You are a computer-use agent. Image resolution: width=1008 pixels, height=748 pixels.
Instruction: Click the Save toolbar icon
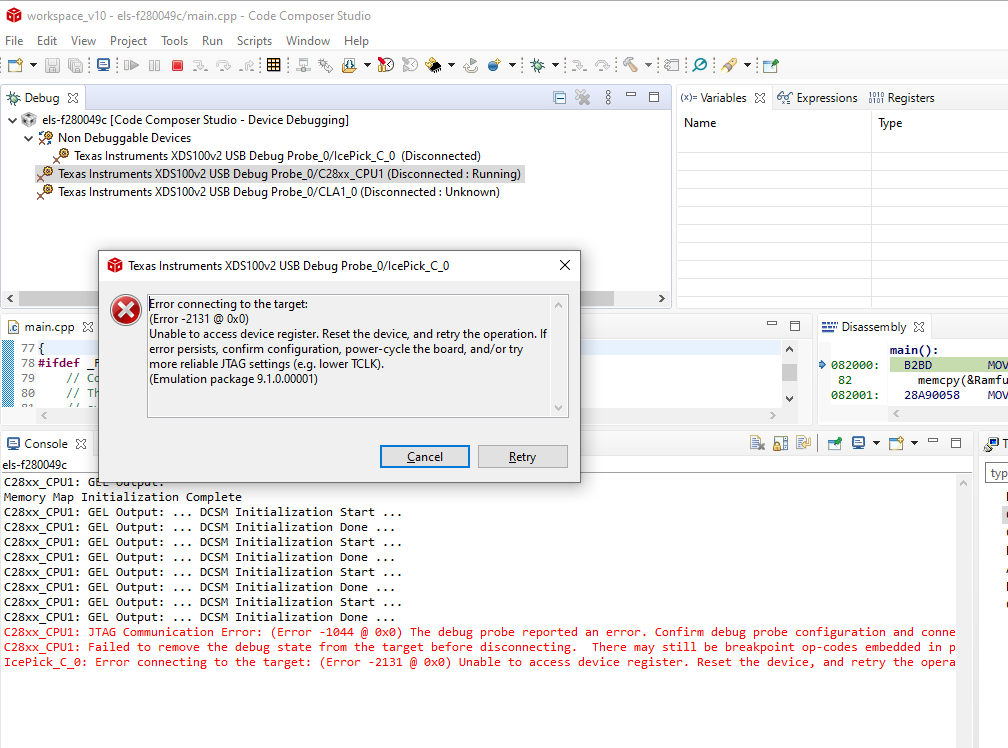tap(53, 65)
